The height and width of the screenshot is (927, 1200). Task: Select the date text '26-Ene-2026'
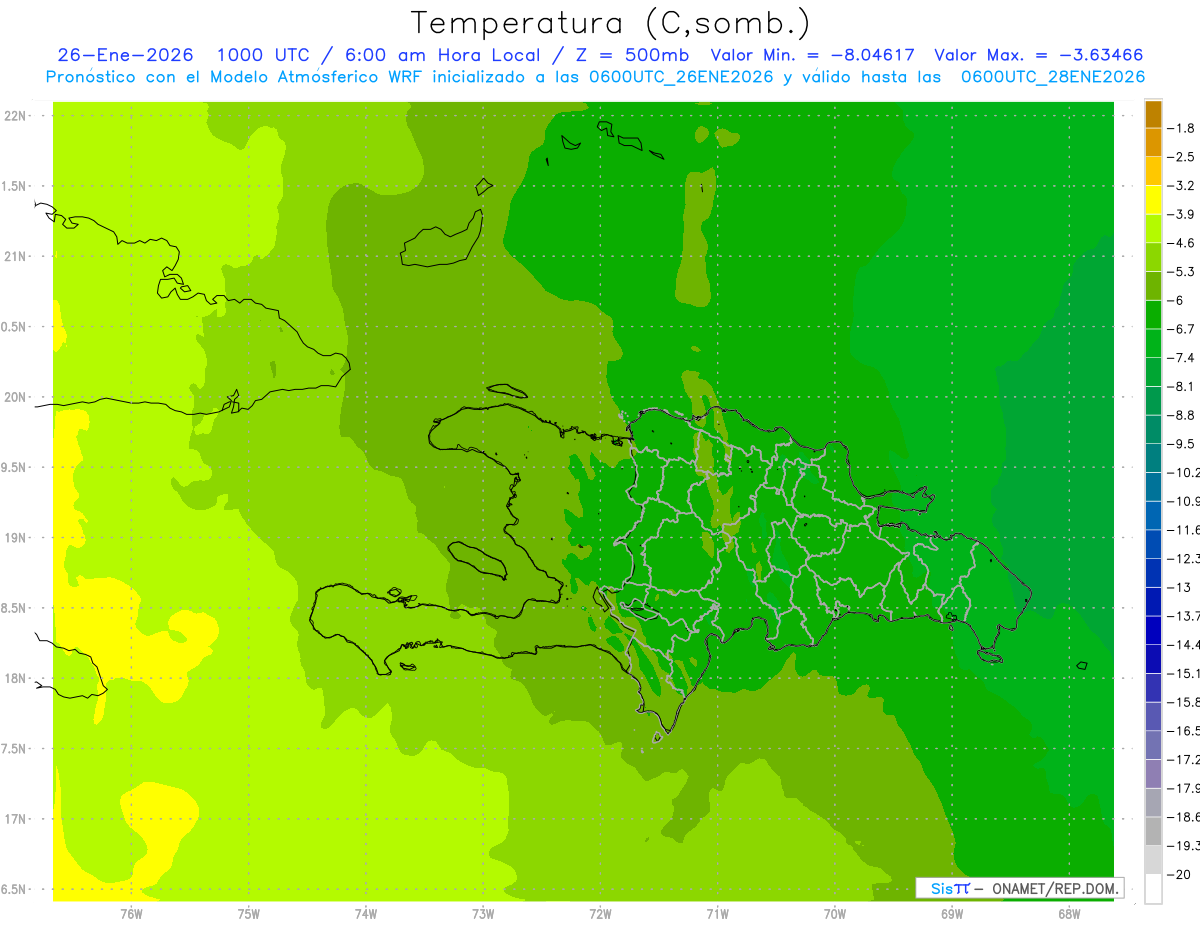pos(125,55)
